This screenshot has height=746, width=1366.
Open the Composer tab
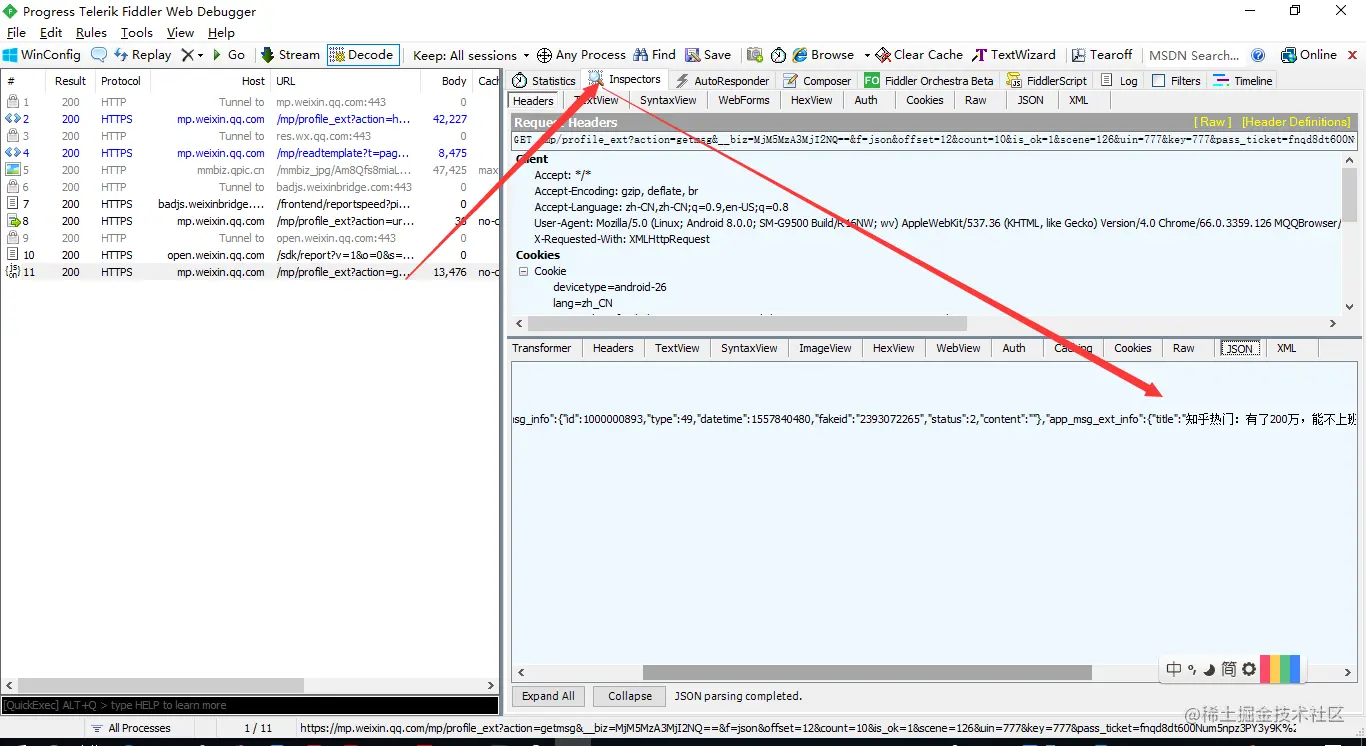[817, 81]
